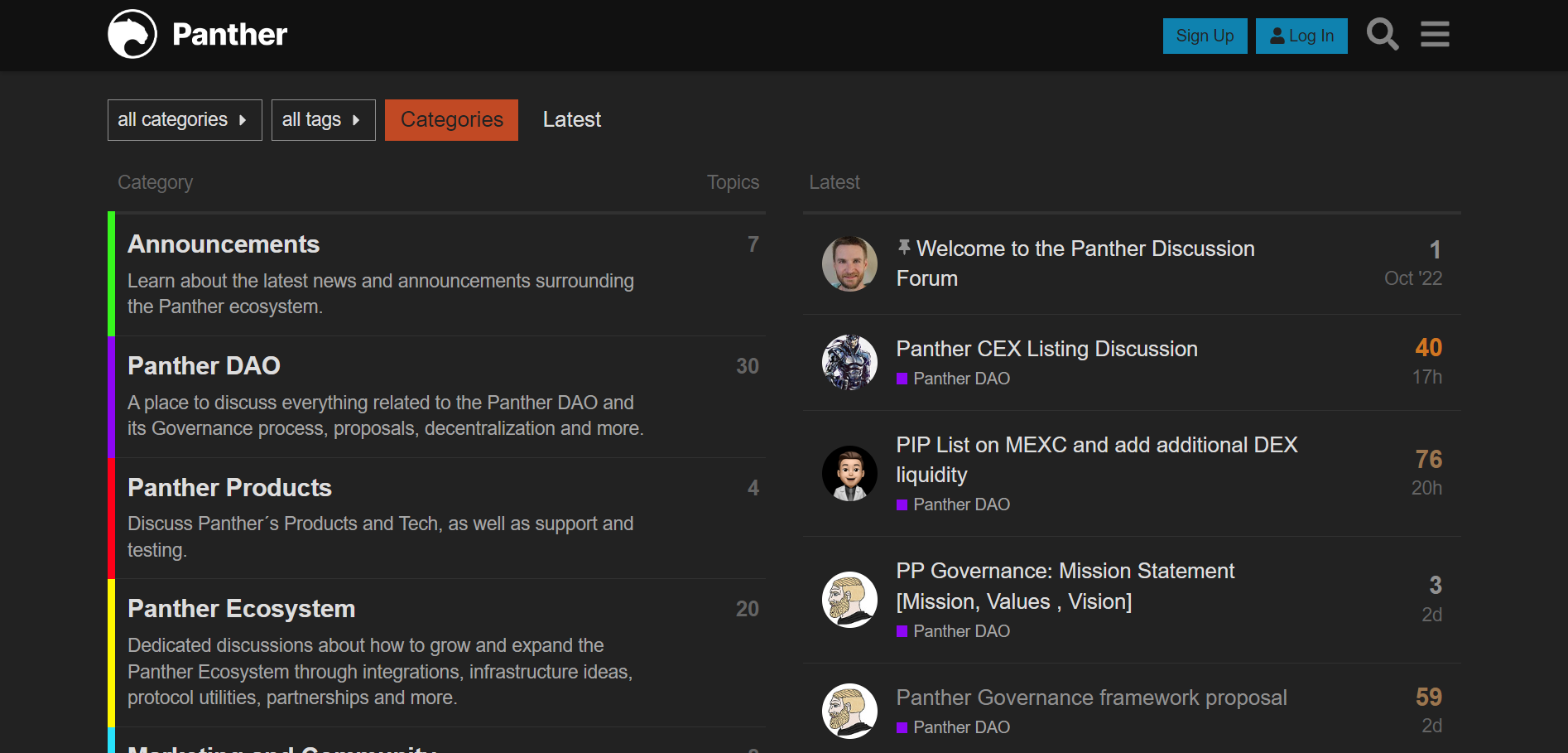Open the bearded avatar on PP Governance topic
1568x753 pixels.
click(x=849, y=600)
